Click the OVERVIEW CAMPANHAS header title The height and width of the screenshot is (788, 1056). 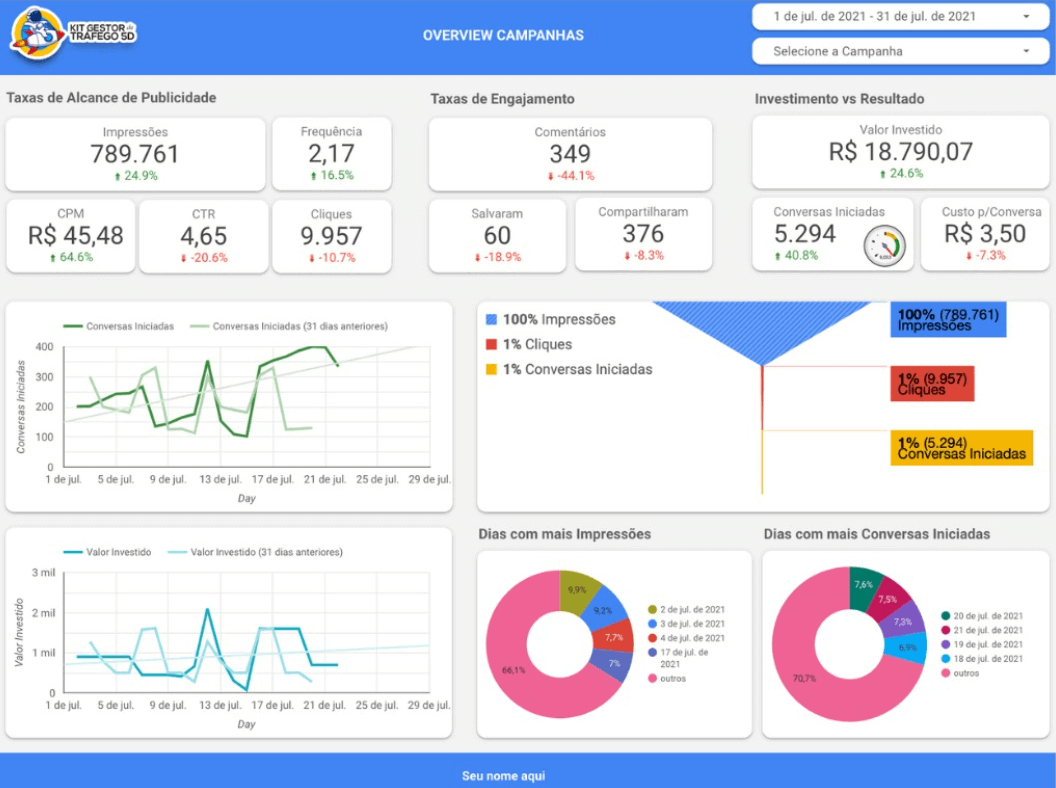point(503,35)
